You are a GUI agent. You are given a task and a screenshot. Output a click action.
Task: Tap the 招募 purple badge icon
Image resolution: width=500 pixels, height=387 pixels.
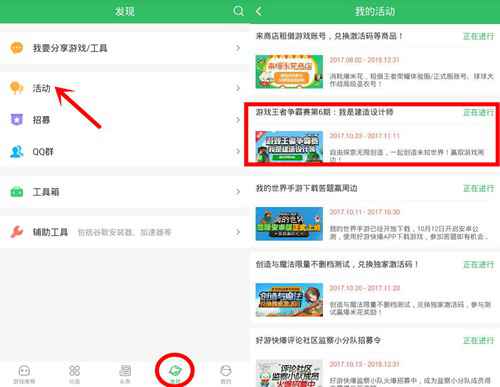(17, 119)
